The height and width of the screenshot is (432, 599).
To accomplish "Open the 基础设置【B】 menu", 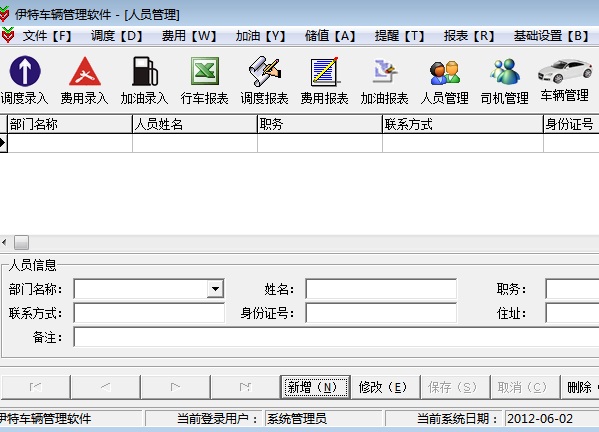I will [x=551, y=36].
